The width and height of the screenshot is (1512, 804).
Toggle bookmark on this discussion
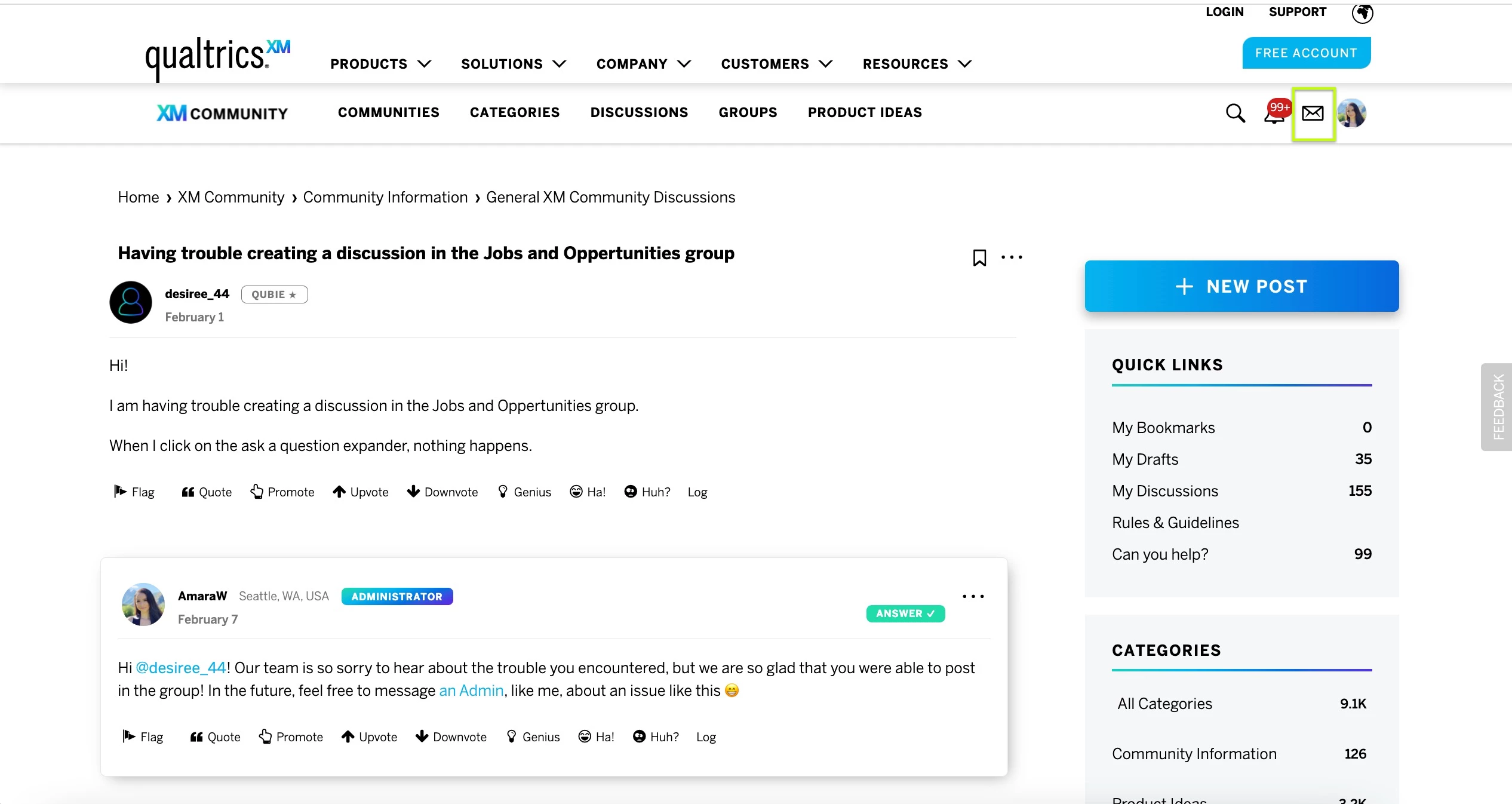pos(979,257)
